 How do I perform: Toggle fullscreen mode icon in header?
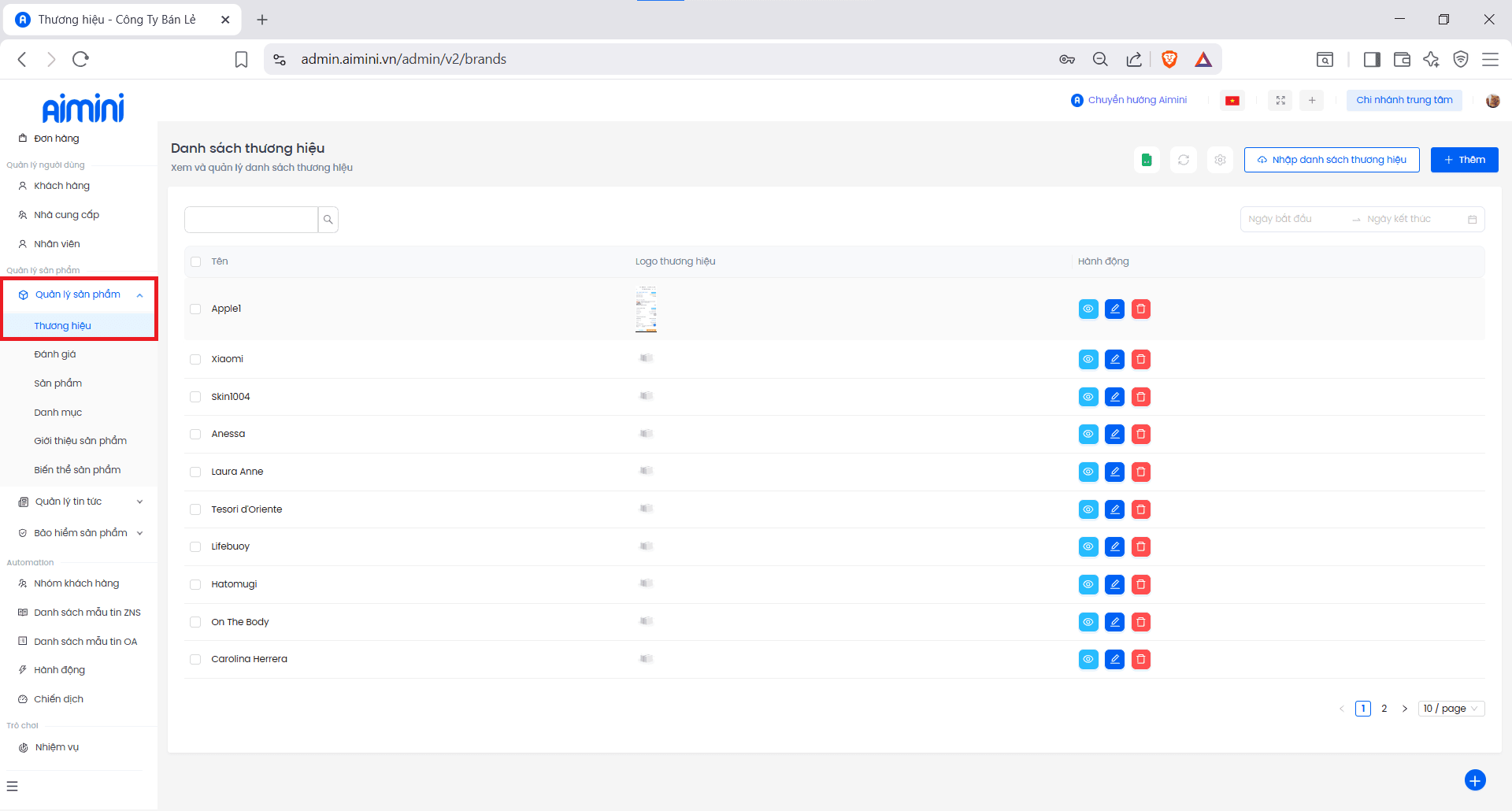click(x=1280, y=101)
